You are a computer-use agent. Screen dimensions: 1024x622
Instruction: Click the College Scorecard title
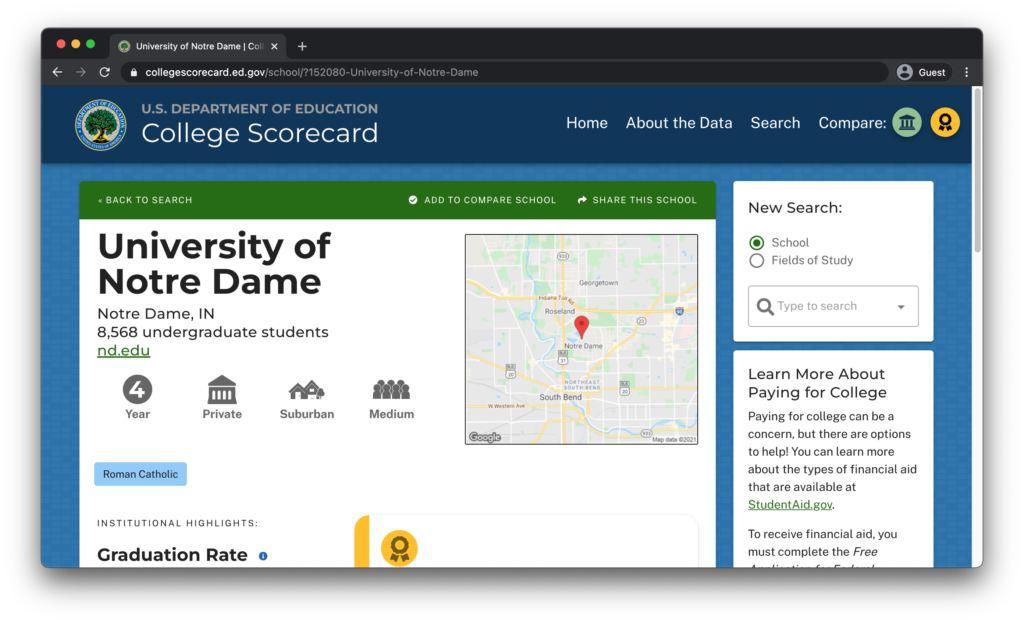(x=260, y=133)
